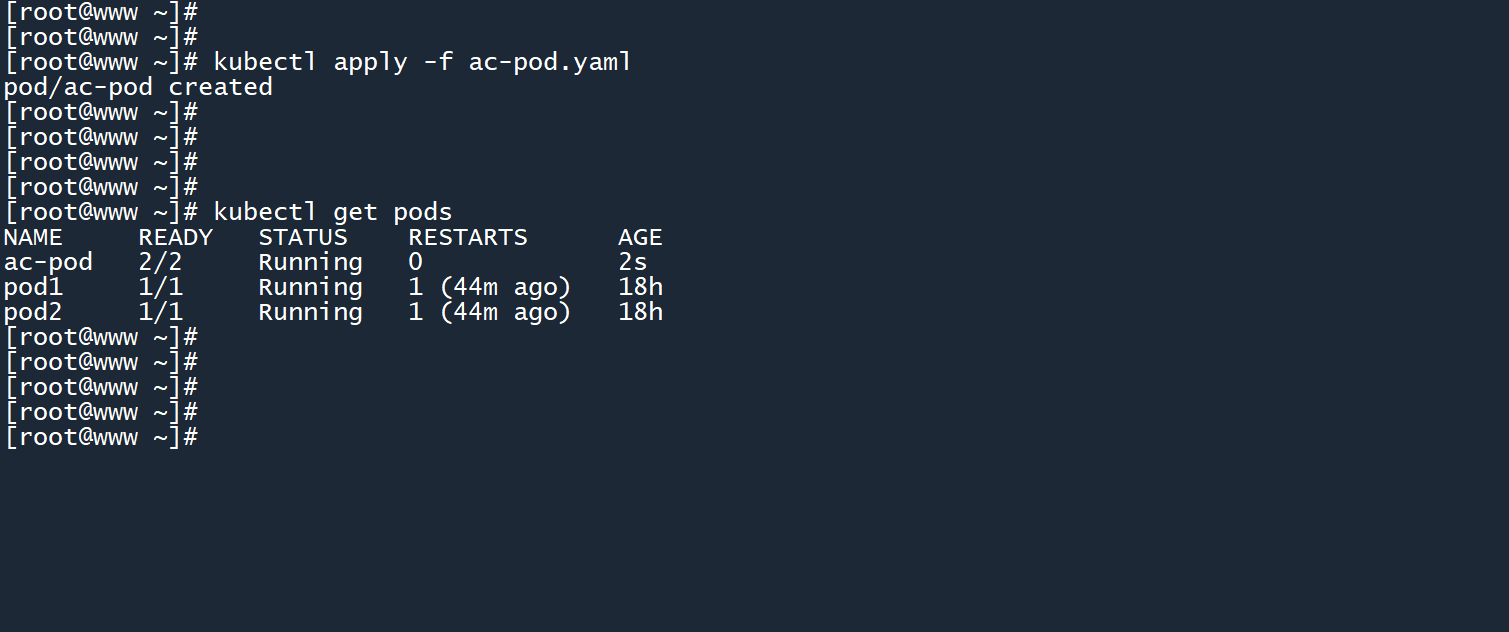
Task: Click the "pod/ac-pod created" output line
Action: pos(138,87)
